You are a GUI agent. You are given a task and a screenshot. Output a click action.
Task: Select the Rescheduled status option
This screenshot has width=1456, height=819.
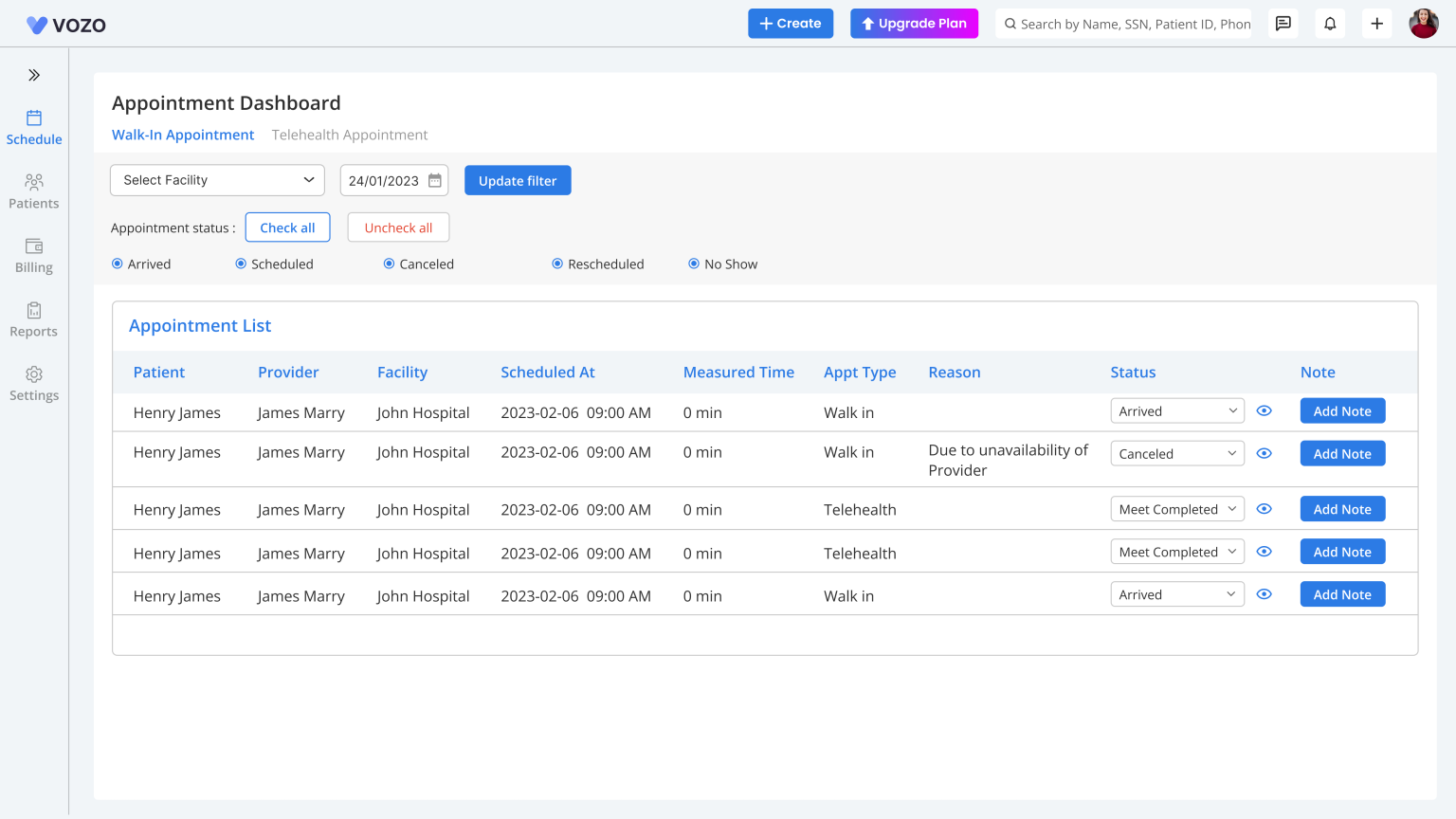557,264
